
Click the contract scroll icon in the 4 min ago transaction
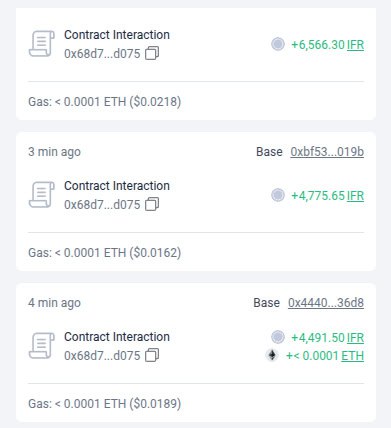(x=42, y=346)
